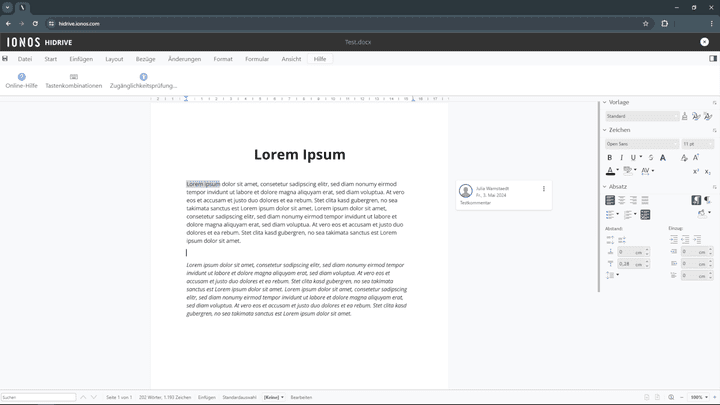Open numbered list style dropdown

point(635,214)
